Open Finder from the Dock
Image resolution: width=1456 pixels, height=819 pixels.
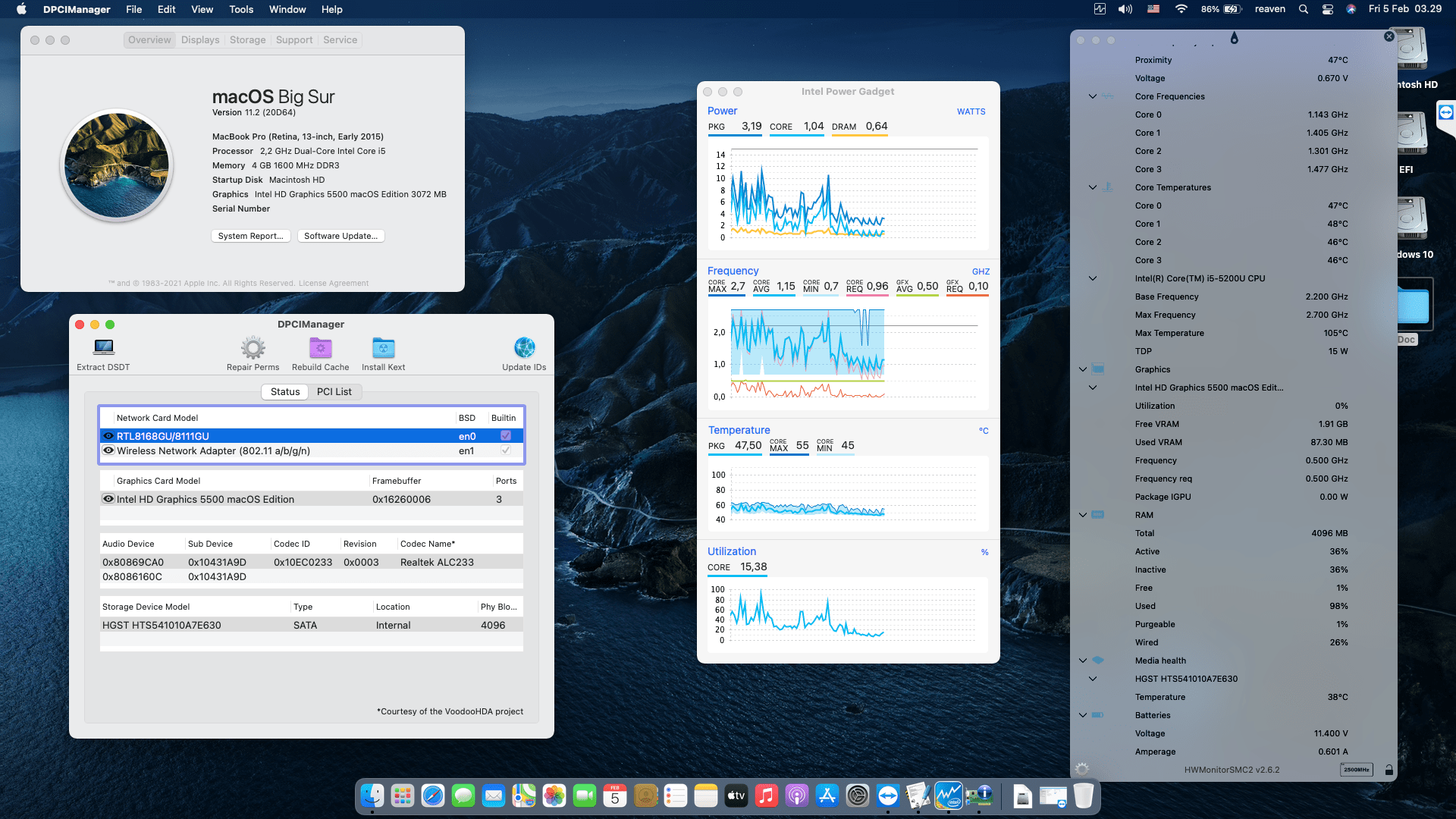pyautogui.click(x=372, y=795)
